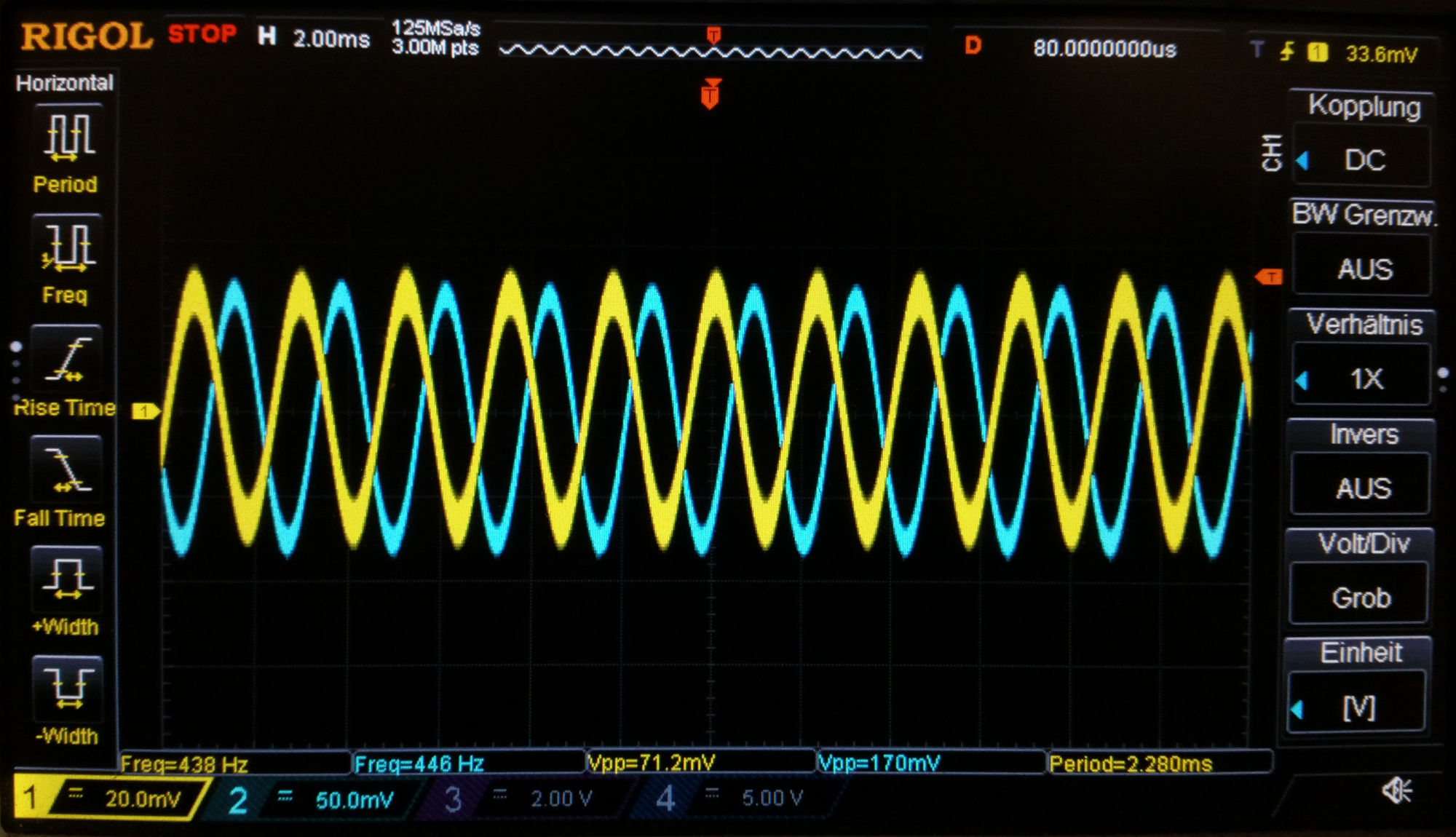Select channel 2 tab at 50.0mV
1456x837 pixels.
coord(313,800)
